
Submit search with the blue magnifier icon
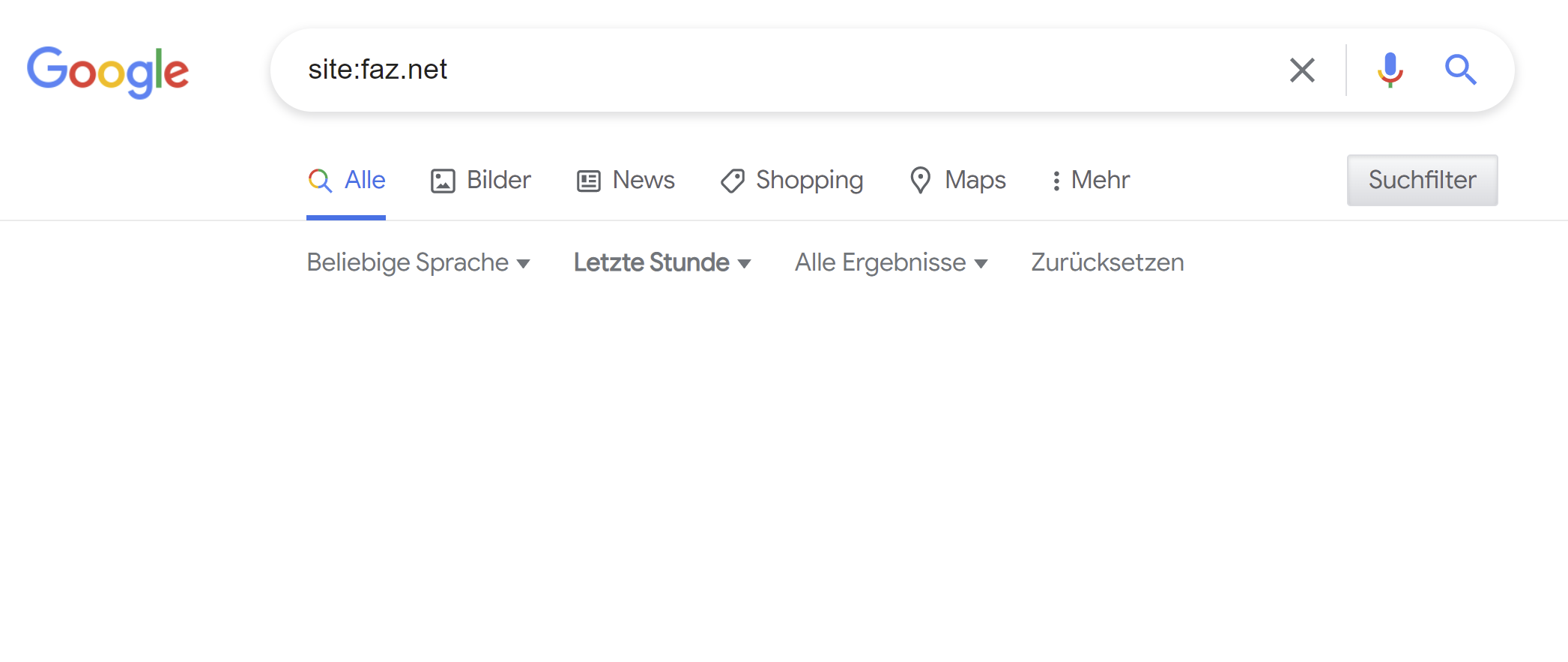click(x=1460, y=70)
